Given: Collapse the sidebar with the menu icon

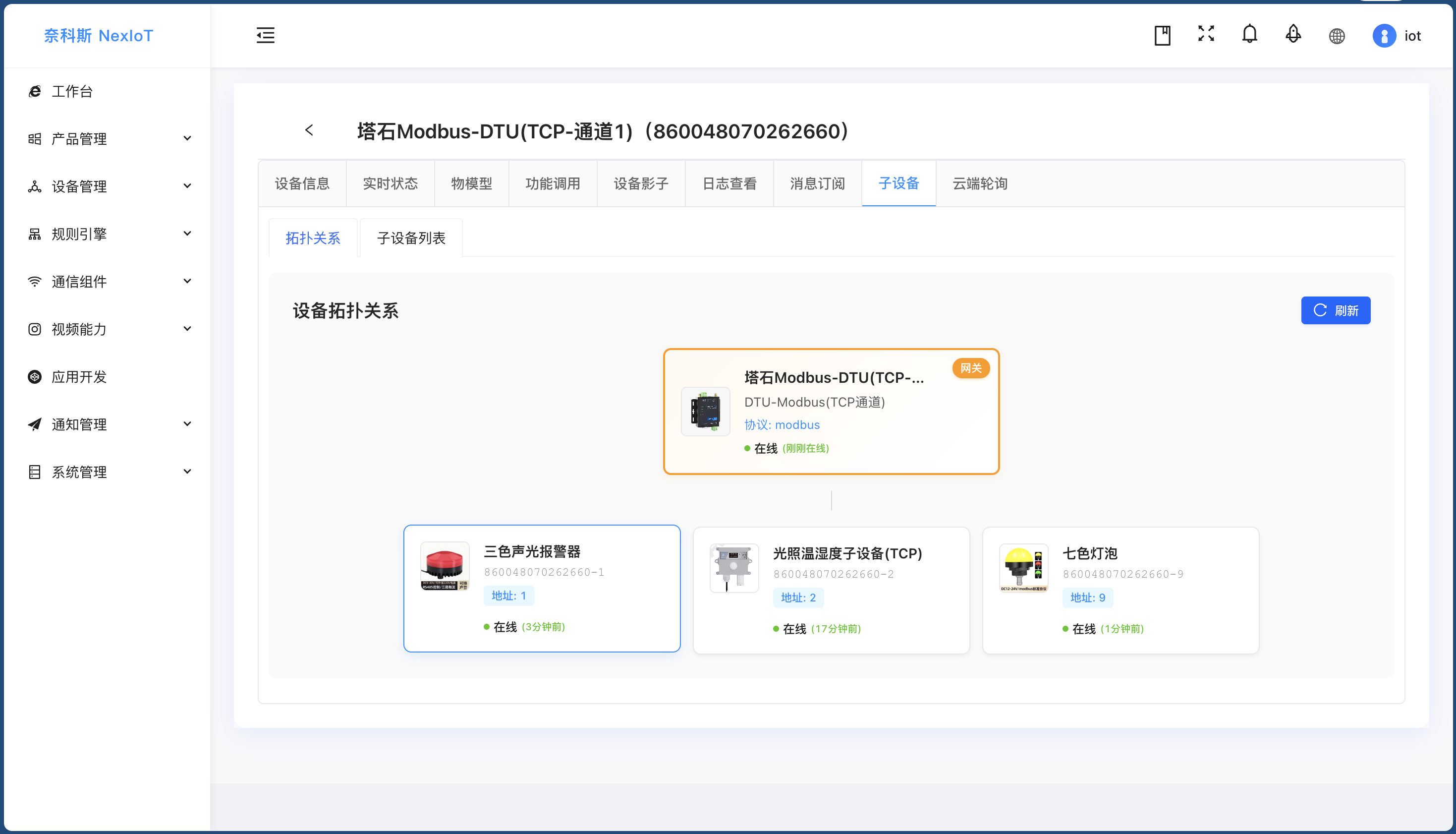Looking at the screenshot, I should (266, 36).
